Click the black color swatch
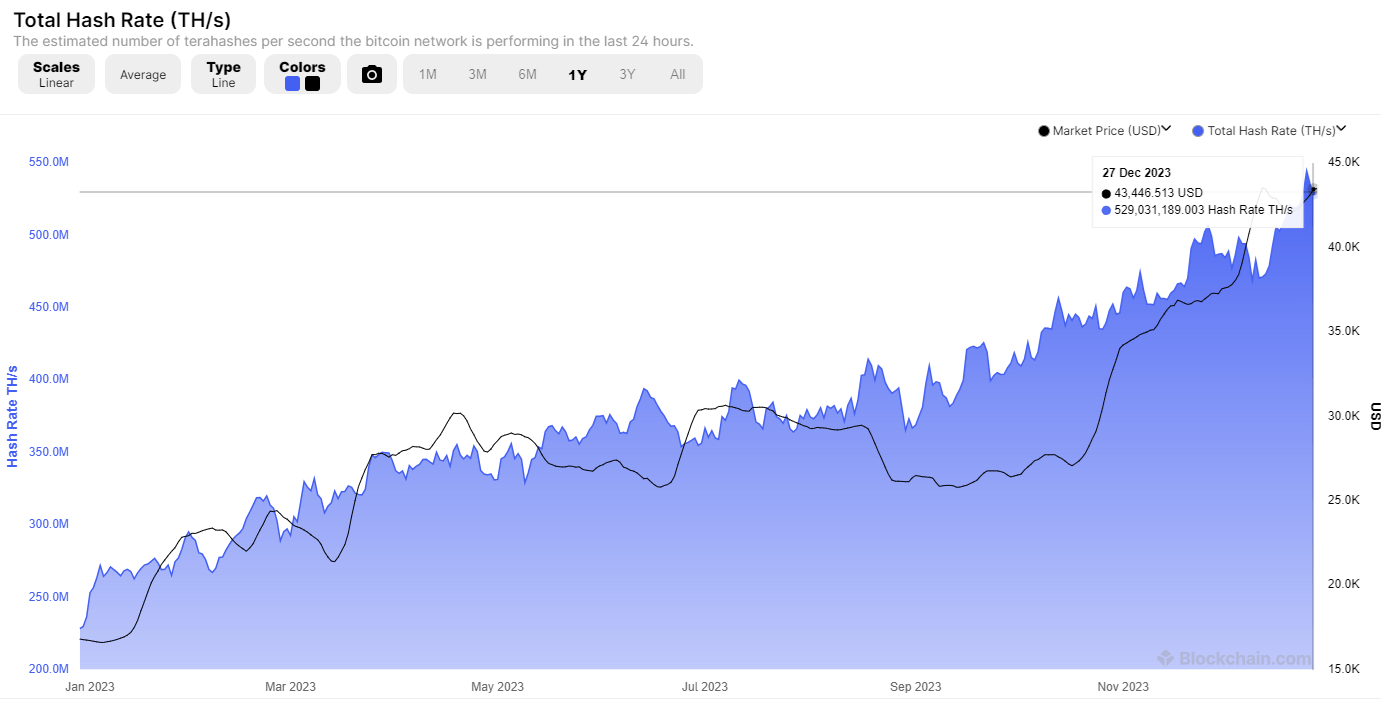This screenshot has width=1381, height=708. (x=312, y=84)
